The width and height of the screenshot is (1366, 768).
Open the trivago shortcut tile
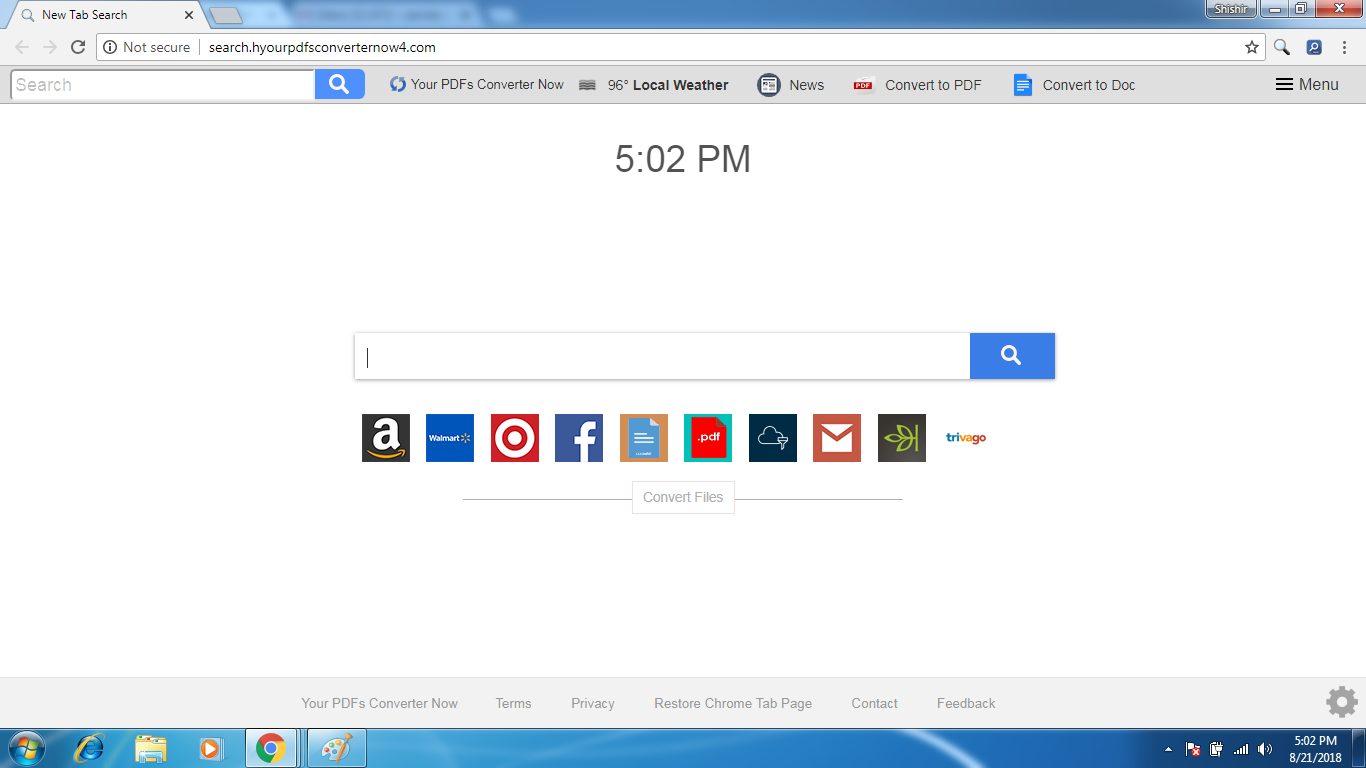(964, 437)
